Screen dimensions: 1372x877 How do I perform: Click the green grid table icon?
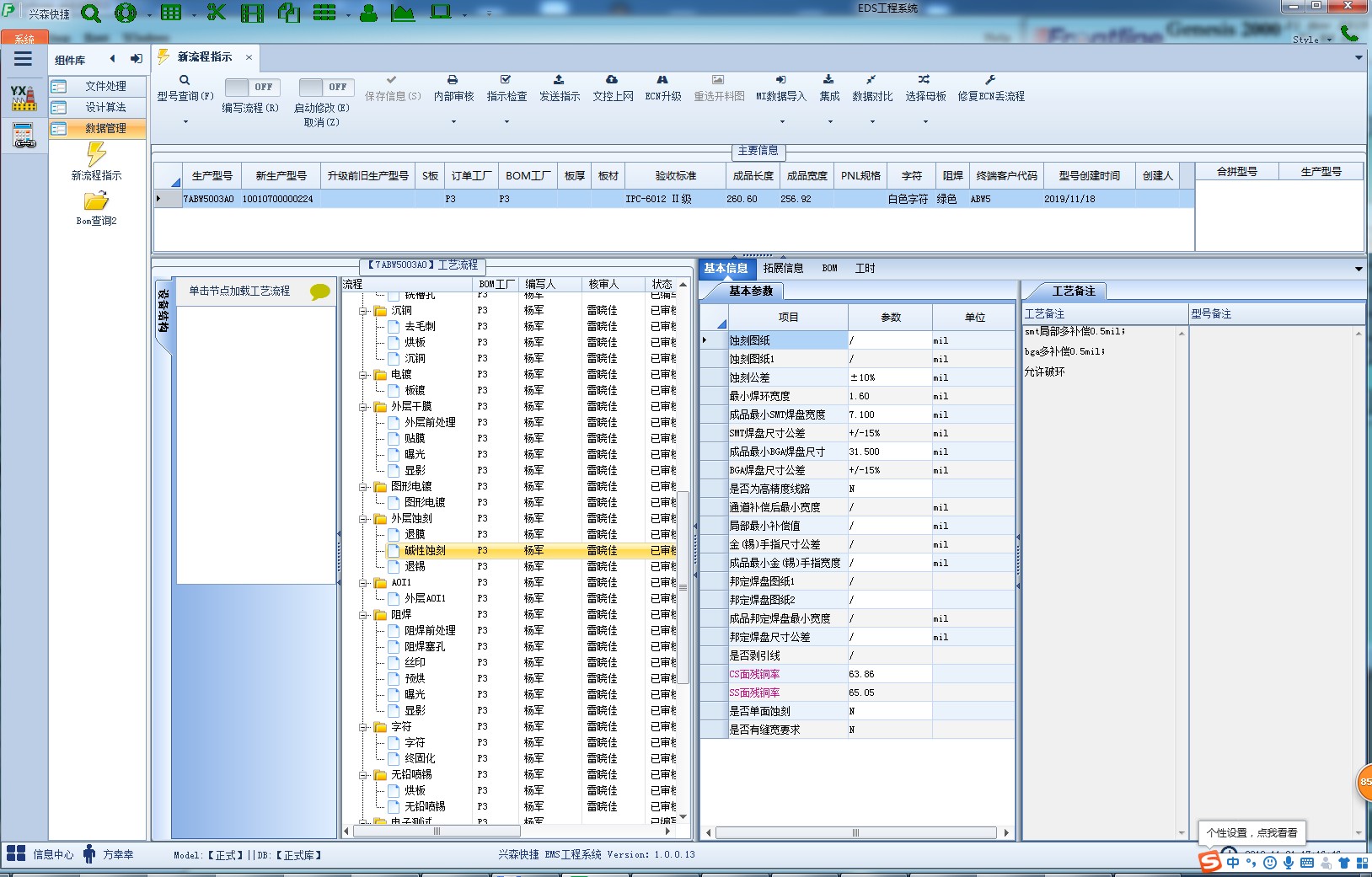coord(171,13)
